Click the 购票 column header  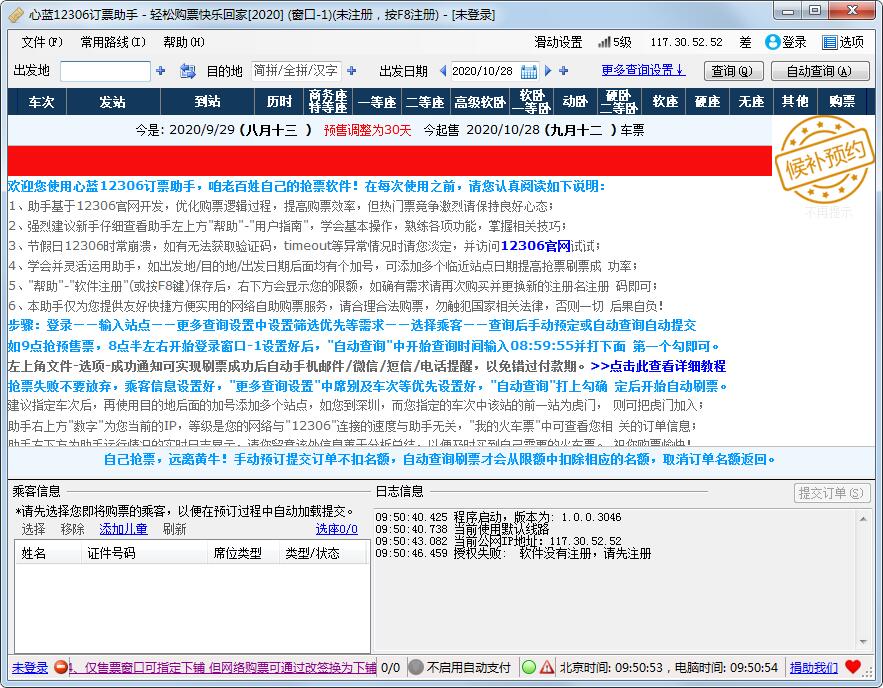842,101
